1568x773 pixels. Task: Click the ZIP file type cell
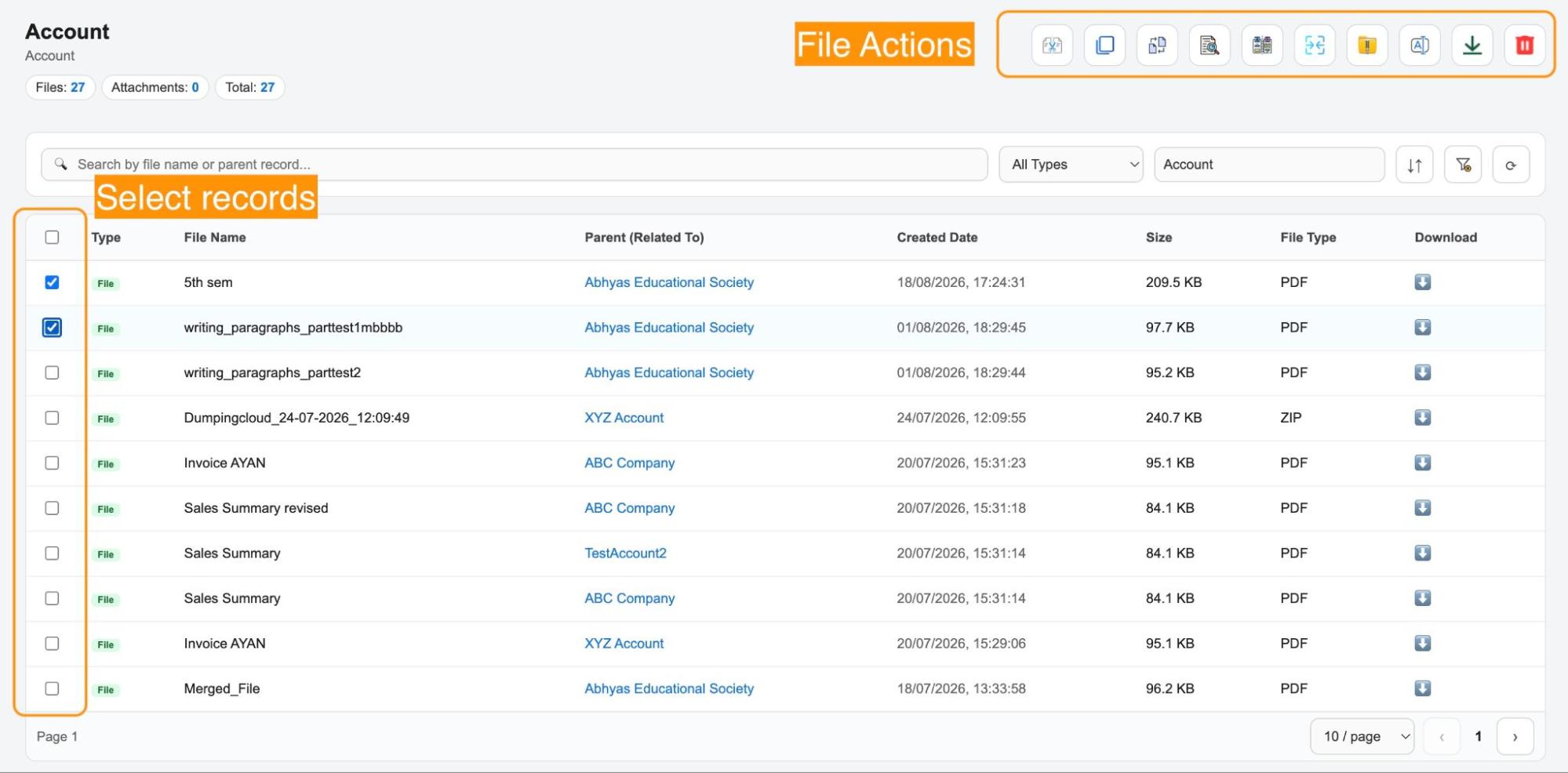pyautogui.click(x=1290, y=418)
